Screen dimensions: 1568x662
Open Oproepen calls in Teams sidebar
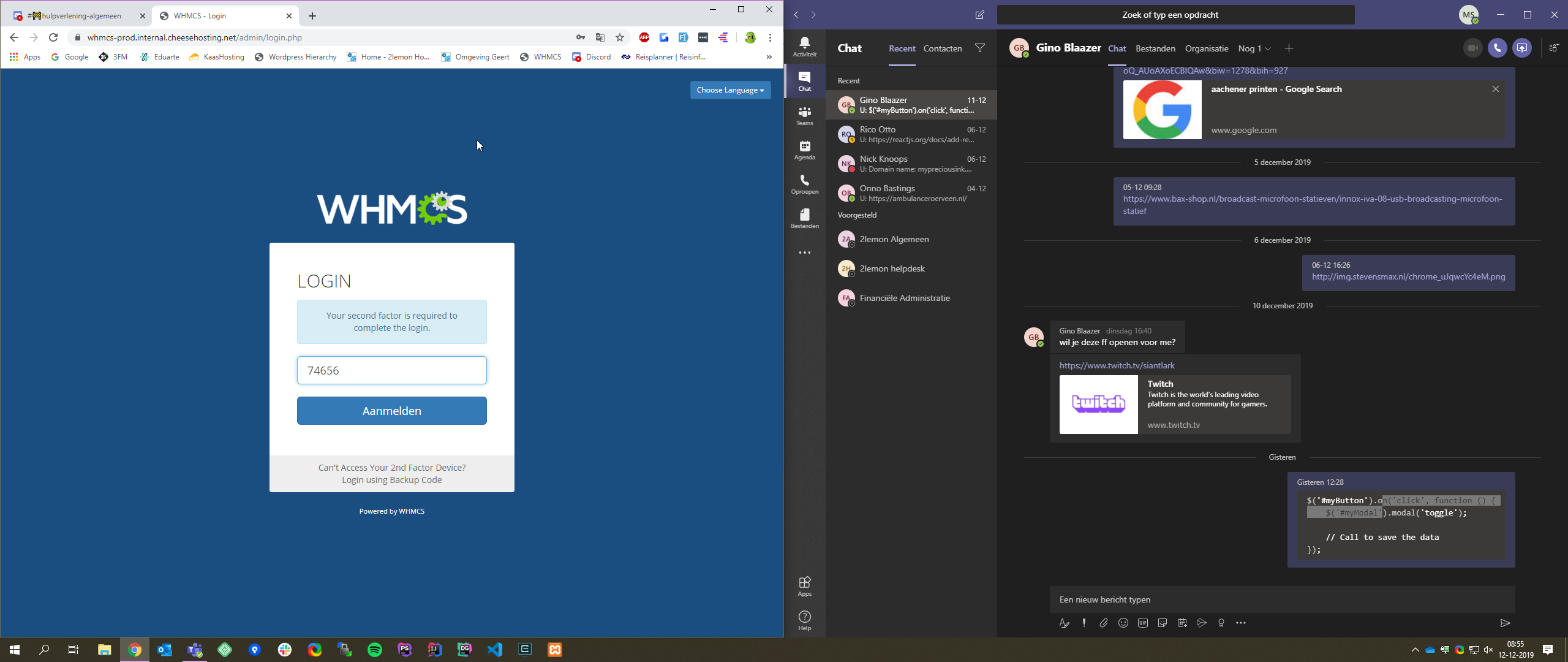tap(804, 184)
